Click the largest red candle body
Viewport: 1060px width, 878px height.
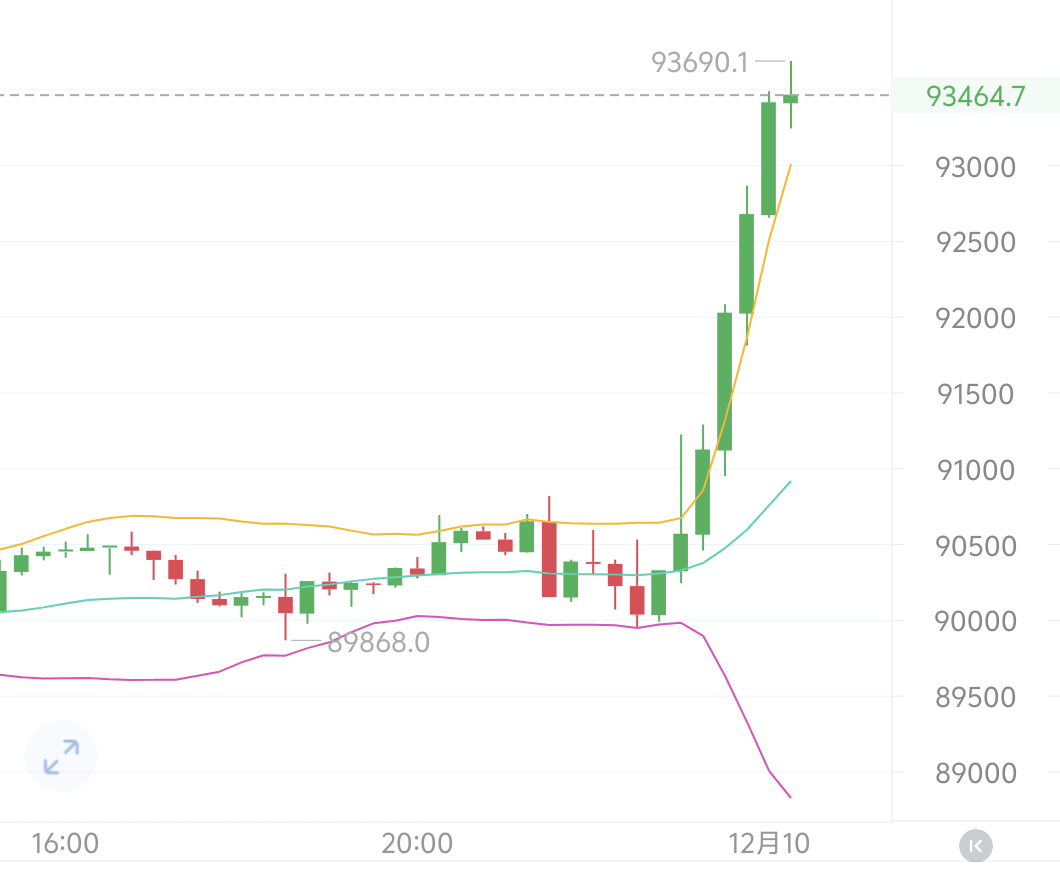(x=549, y=559)
